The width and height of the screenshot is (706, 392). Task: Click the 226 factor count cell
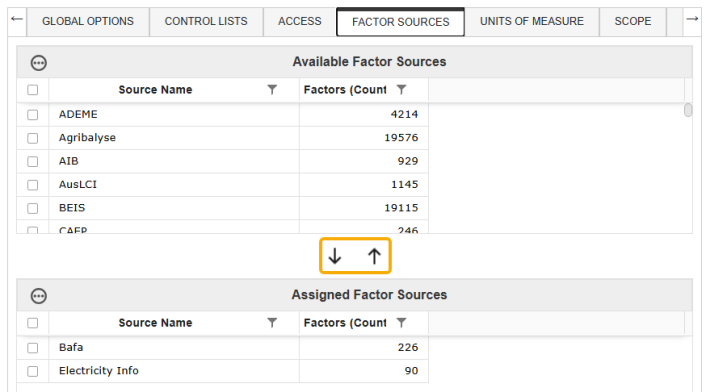pyautogui.click(x=364, y=348)
